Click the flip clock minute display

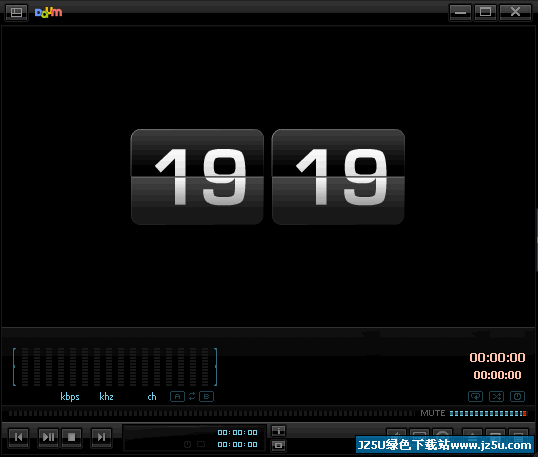tap(338, 177)
